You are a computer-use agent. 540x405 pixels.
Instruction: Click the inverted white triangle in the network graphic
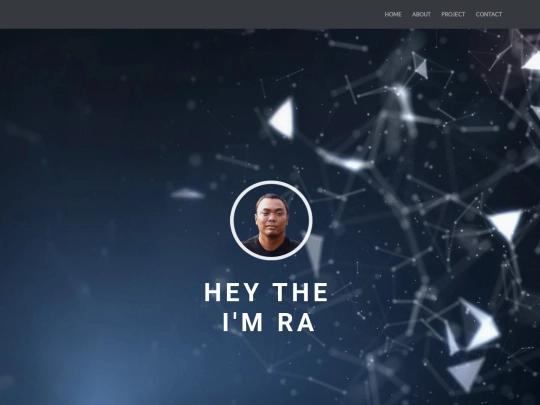[x=506, y=225]
